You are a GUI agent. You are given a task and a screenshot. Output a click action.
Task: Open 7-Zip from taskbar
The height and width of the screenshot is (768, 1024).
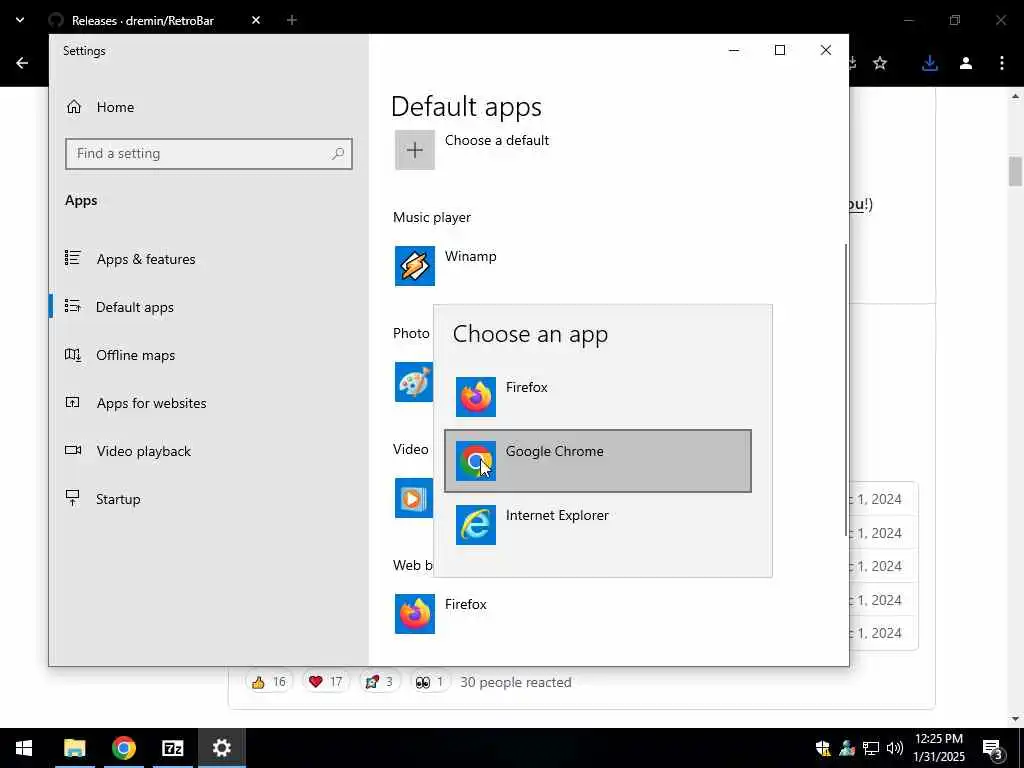coord(172,748)
